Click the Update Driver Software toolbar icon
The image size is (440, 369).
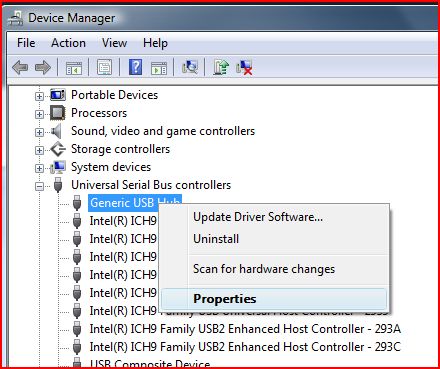[221, 67]
